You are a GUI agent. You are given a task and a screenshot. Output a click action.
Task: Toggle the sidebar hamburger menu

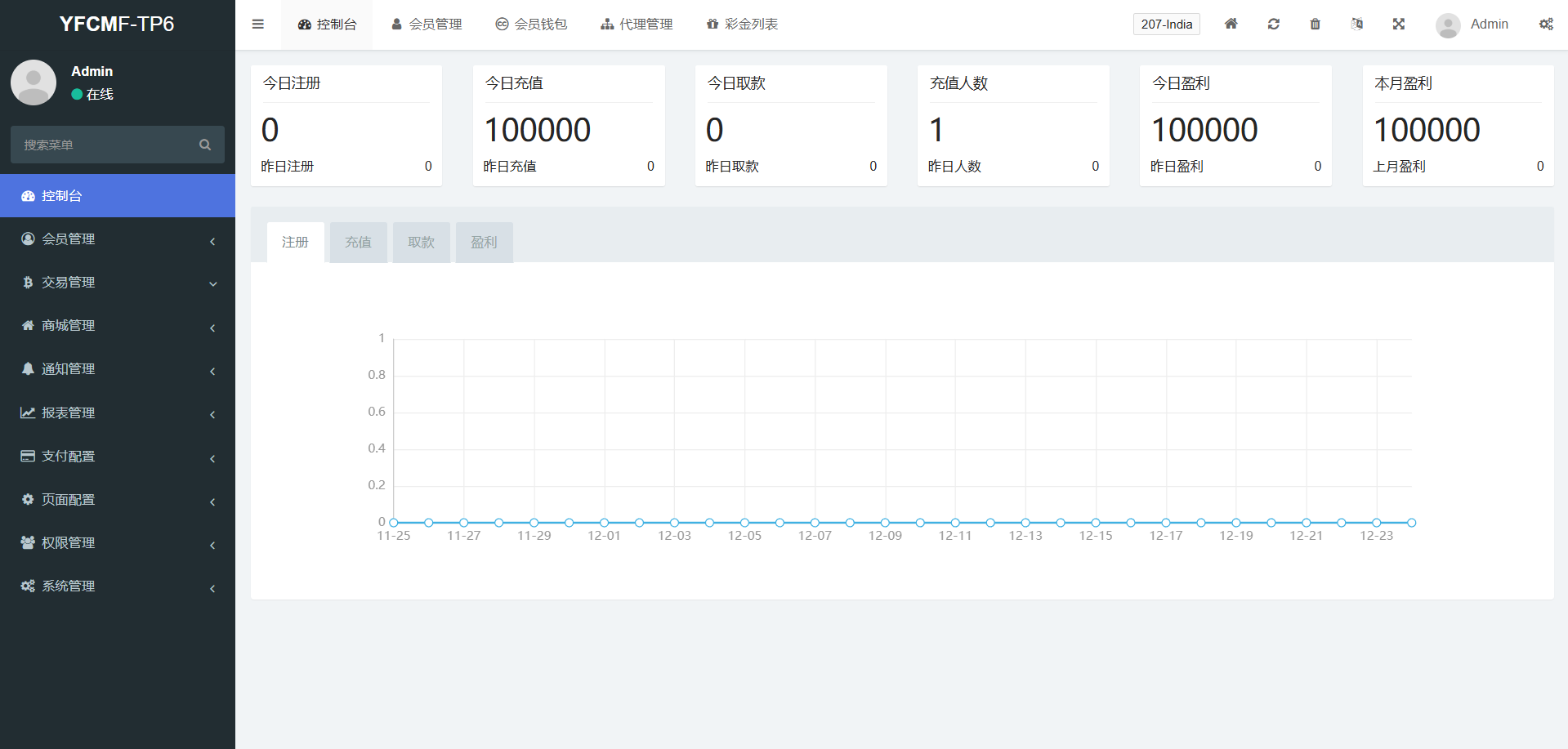click(x=258, y=25)
